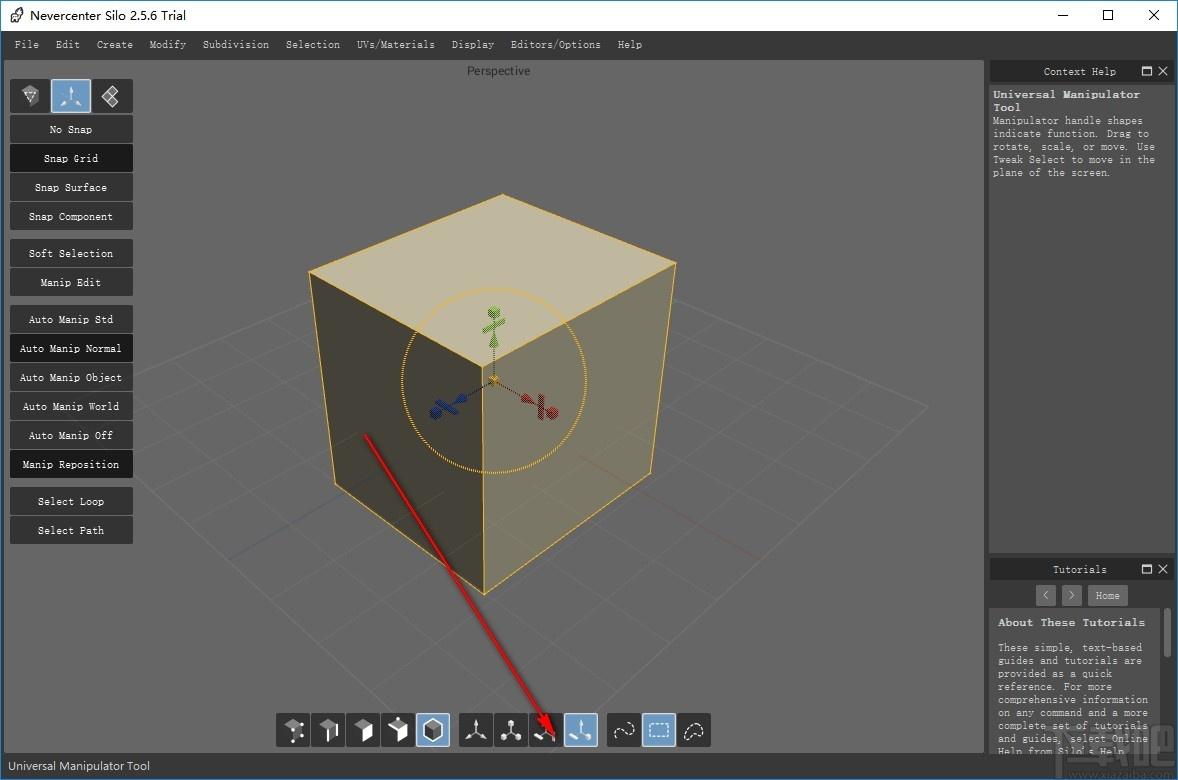This screenshot has height=780, width=1178.
Task: Click the Nevercenter Silo title bar icon
Action: point(17,15)
